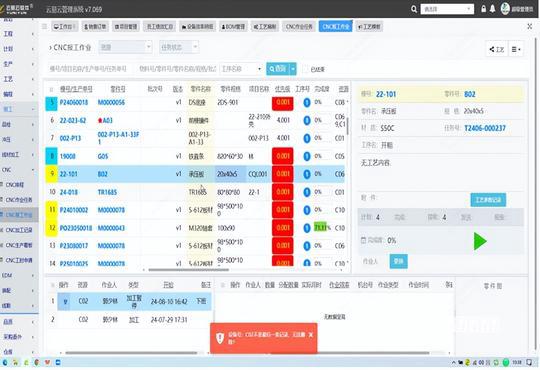540x370 pixels.
Task: Click the cyan row number 8 marker
Action: point(52,156)
